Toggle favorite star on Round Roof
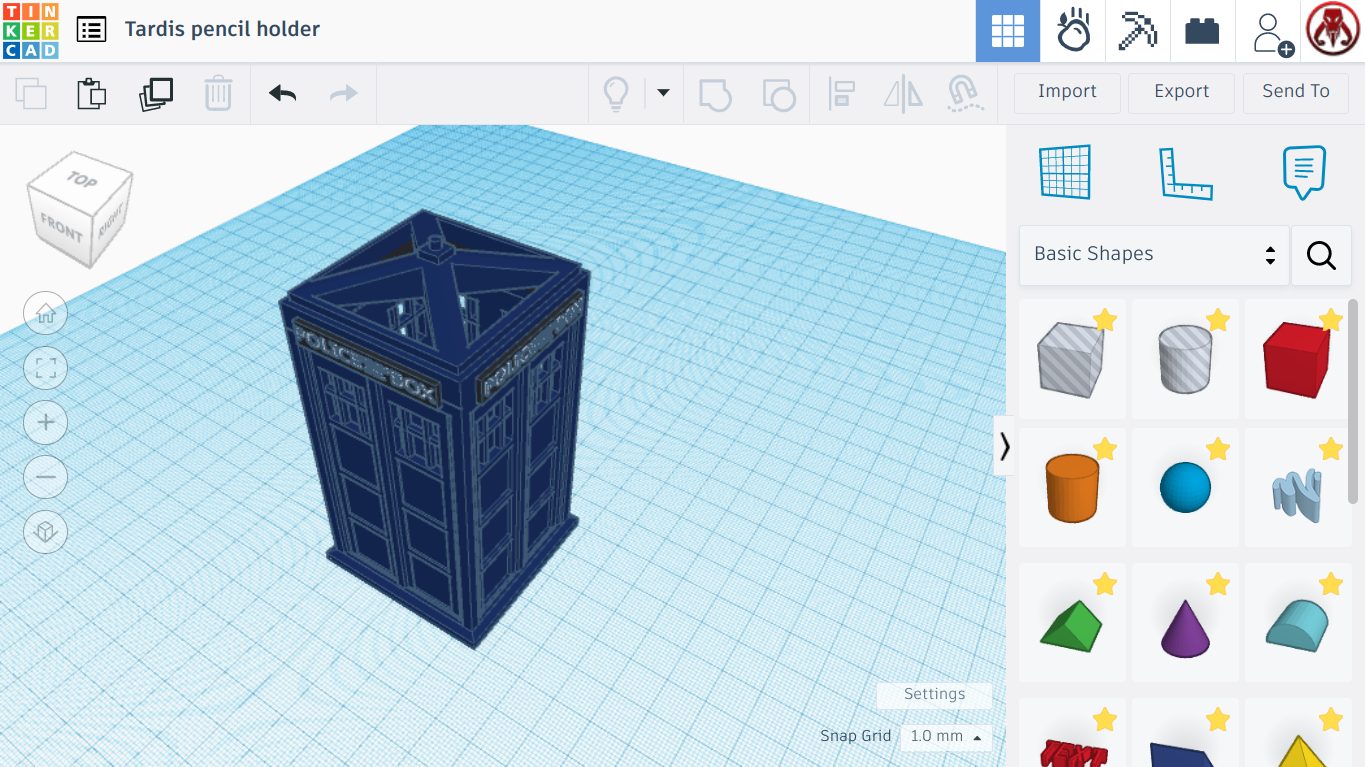This screenshot has height=767, width=1365. 1330,584
